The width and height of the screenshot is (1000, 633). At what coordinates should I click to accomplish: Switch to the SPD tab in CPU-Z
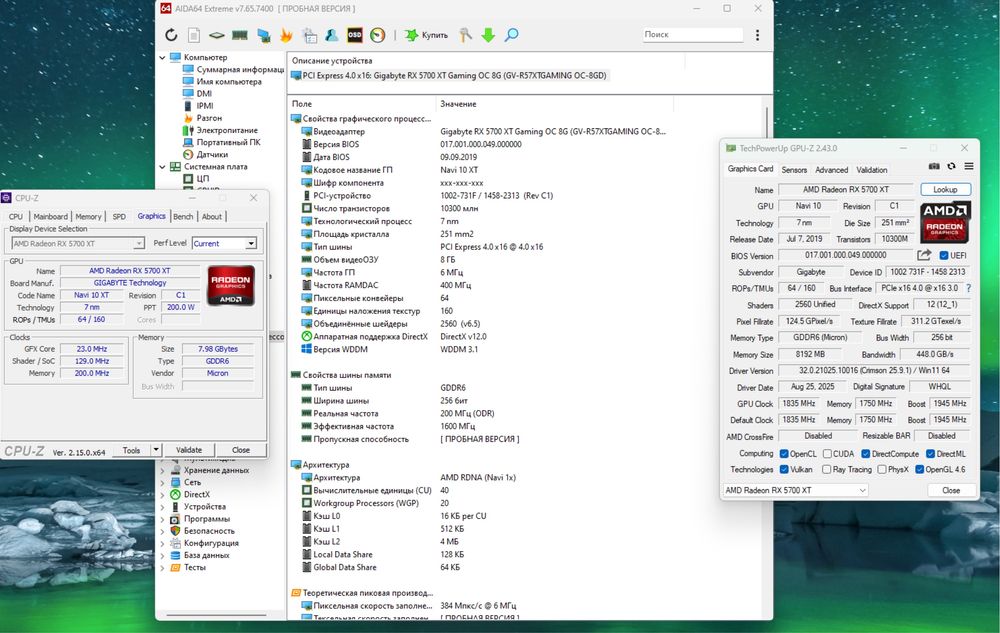(x=119, y=217)
